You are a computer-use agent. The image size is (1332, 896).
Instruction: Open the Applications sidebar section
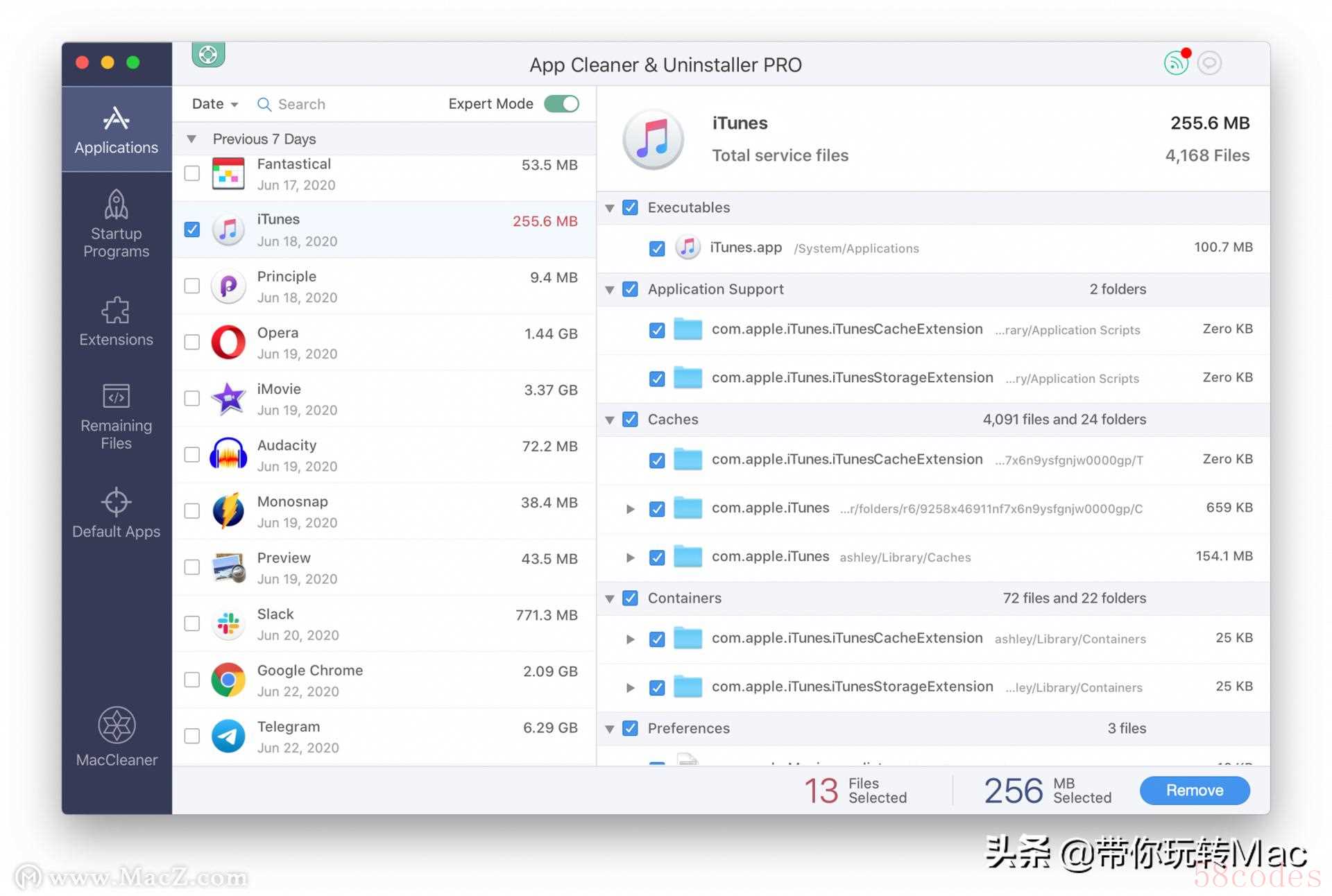point(116,129)
